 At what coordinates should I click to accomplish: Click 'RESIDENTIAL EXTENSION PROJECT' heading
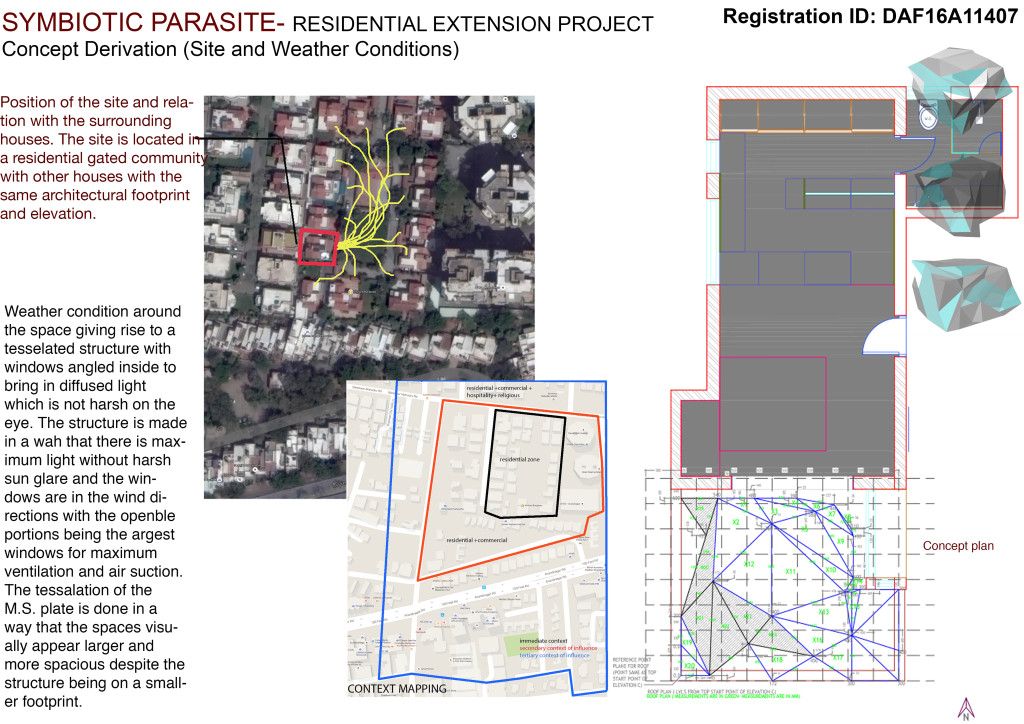(473, 24)
